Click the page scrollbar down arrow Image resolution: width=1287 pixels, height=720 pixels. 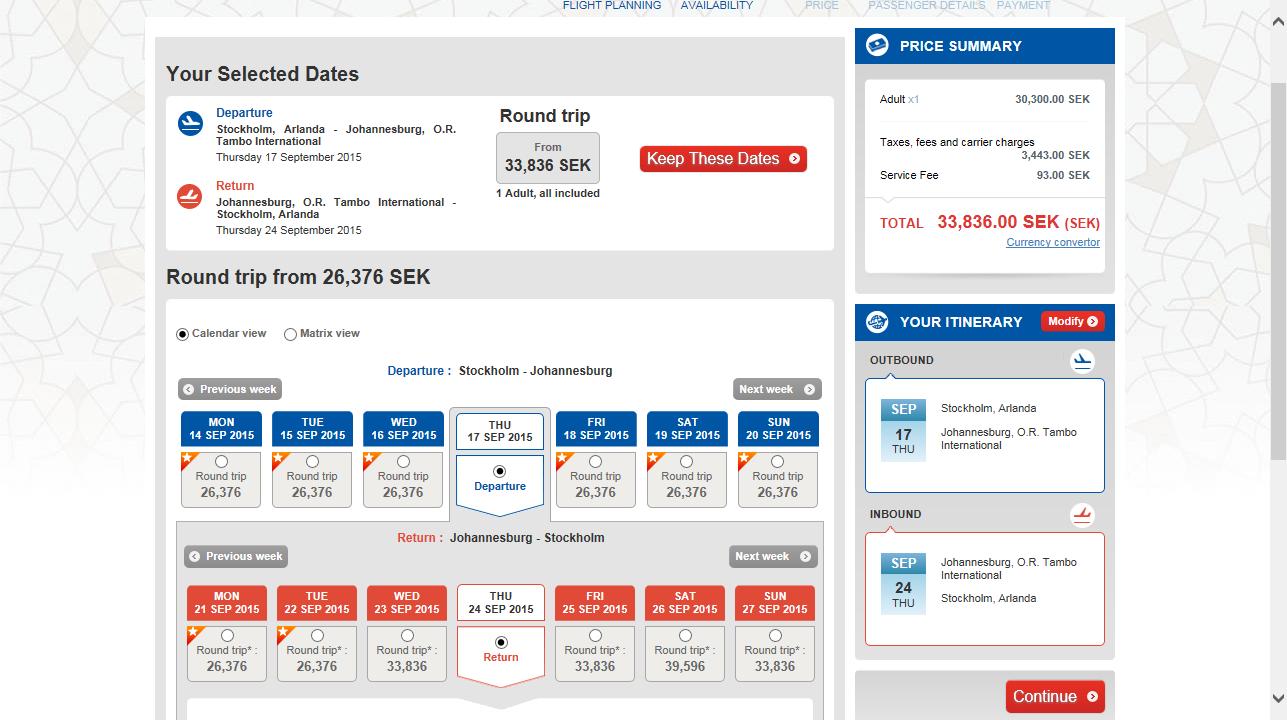point(1278,698)
